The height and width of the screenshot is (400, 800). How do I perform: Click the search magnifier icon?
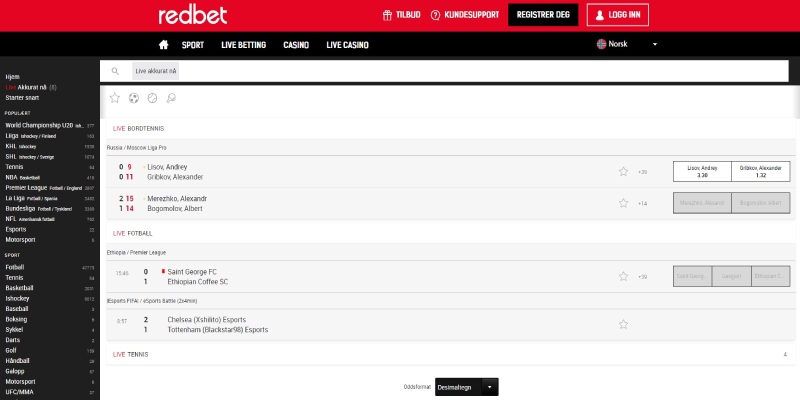(115, 71)
